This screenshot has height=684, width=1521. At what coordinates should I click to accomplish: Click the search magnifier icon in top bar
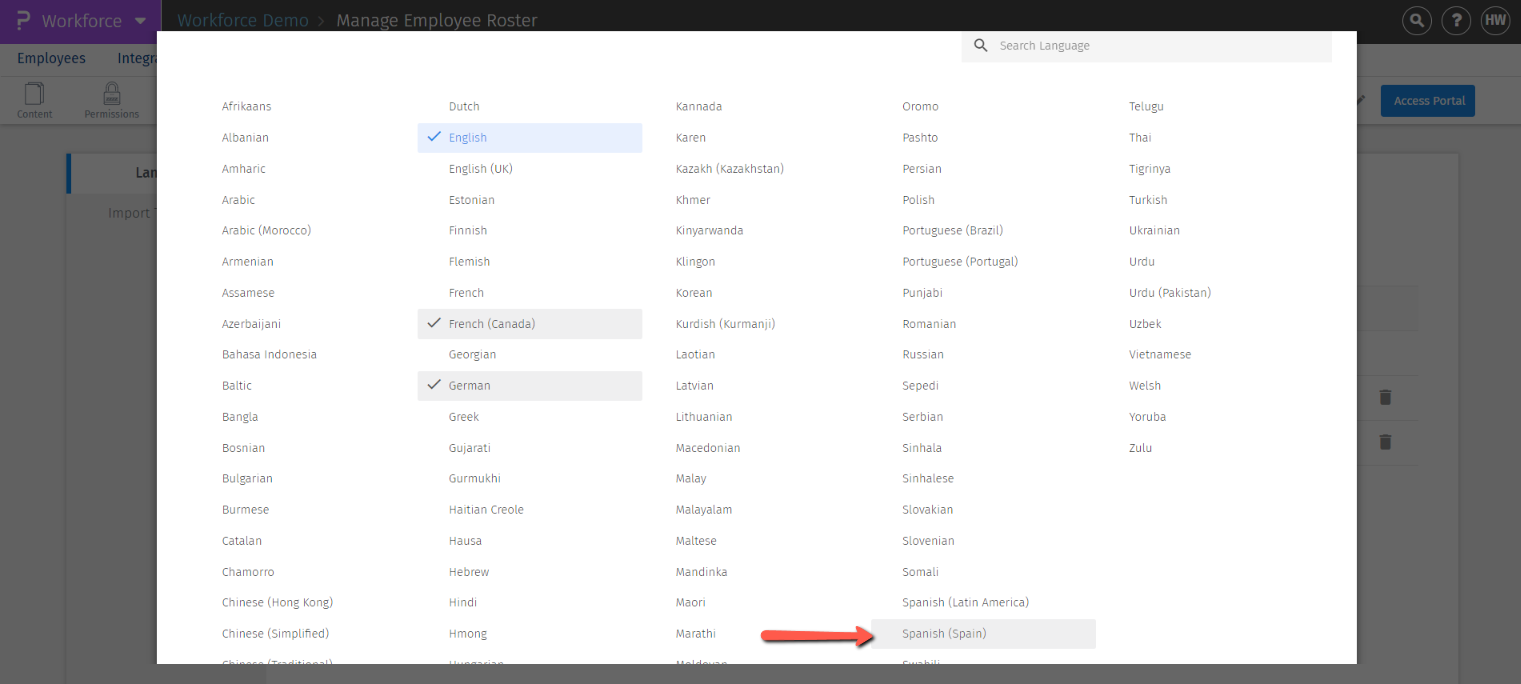pyautogui.click(x=1416, y=20)
